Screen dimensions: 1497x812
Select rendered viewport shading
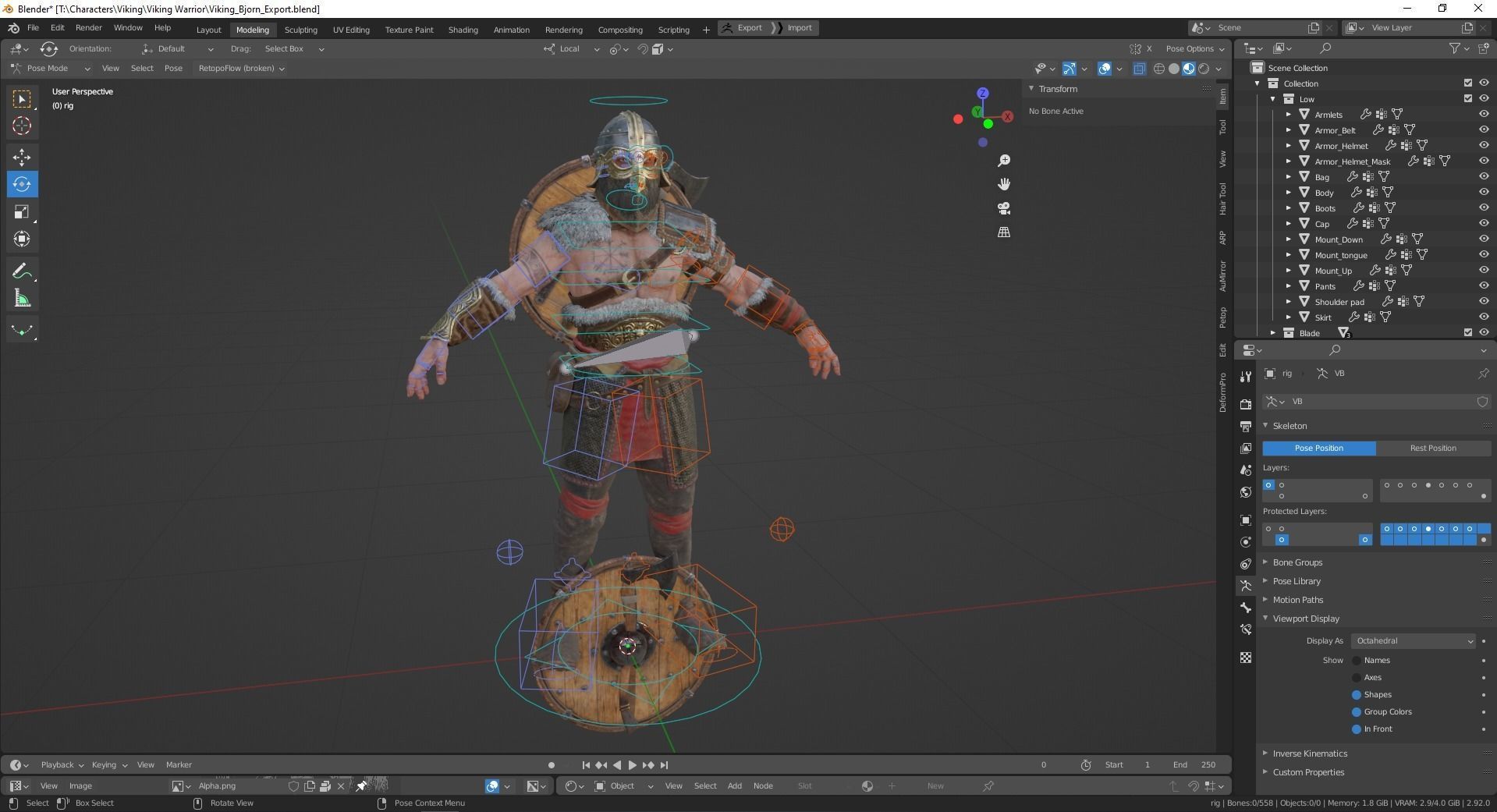(x=1204, y=69)
